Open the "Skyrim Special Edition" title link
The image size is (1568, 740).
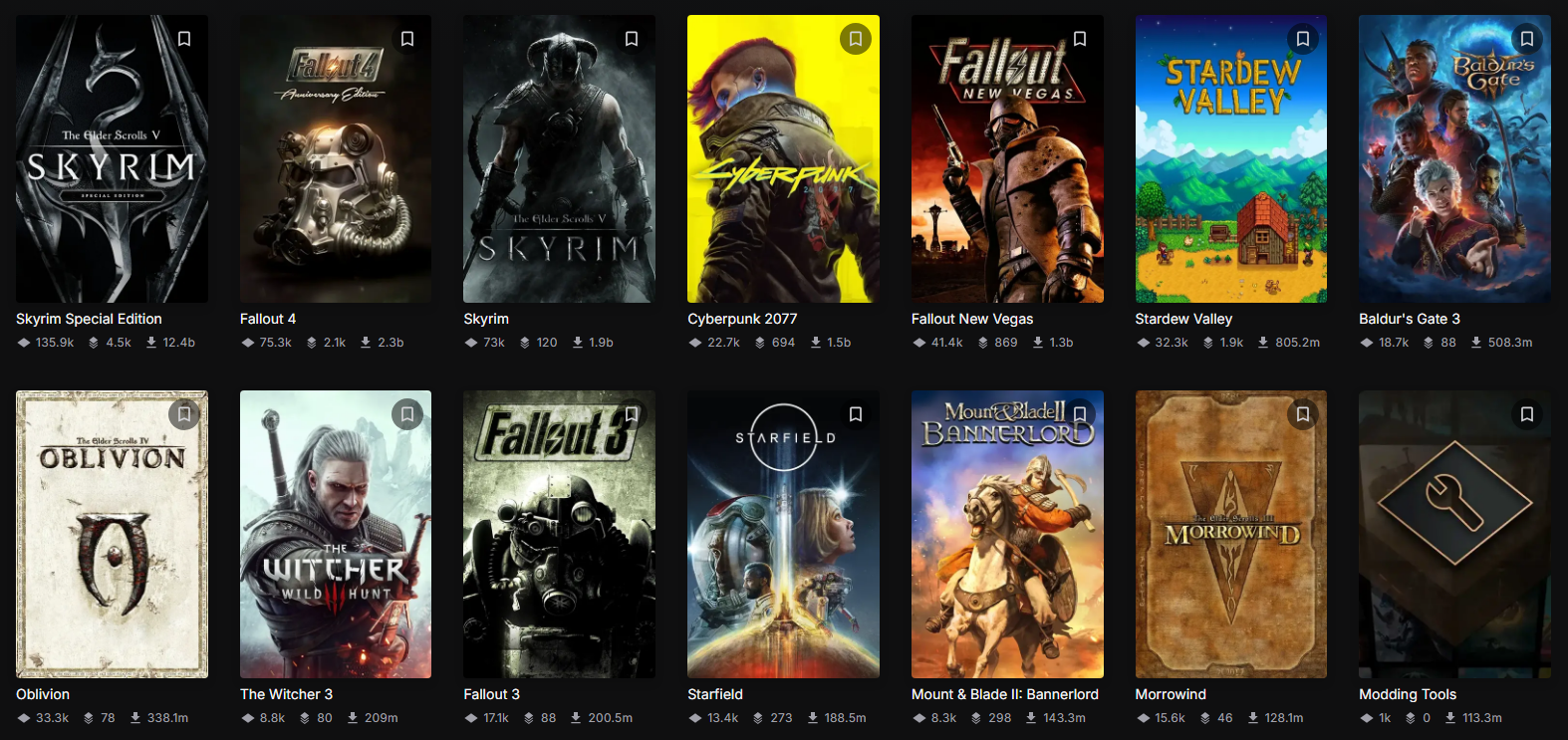[89, 319]
